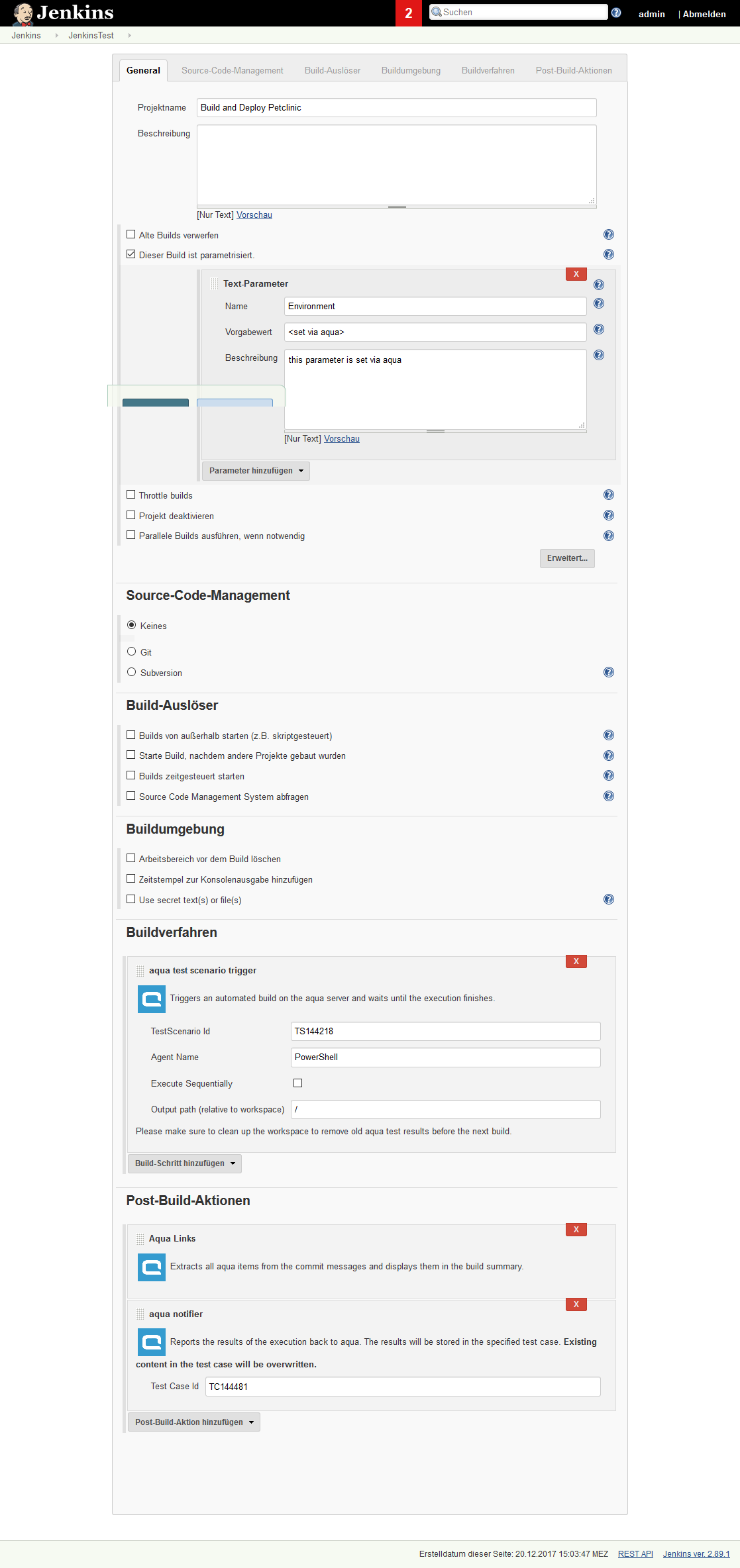Viewport: 740px width, 1568px height.
Task: Click help icon for Alte Builds verwerfen
Action: click(608, 234)
